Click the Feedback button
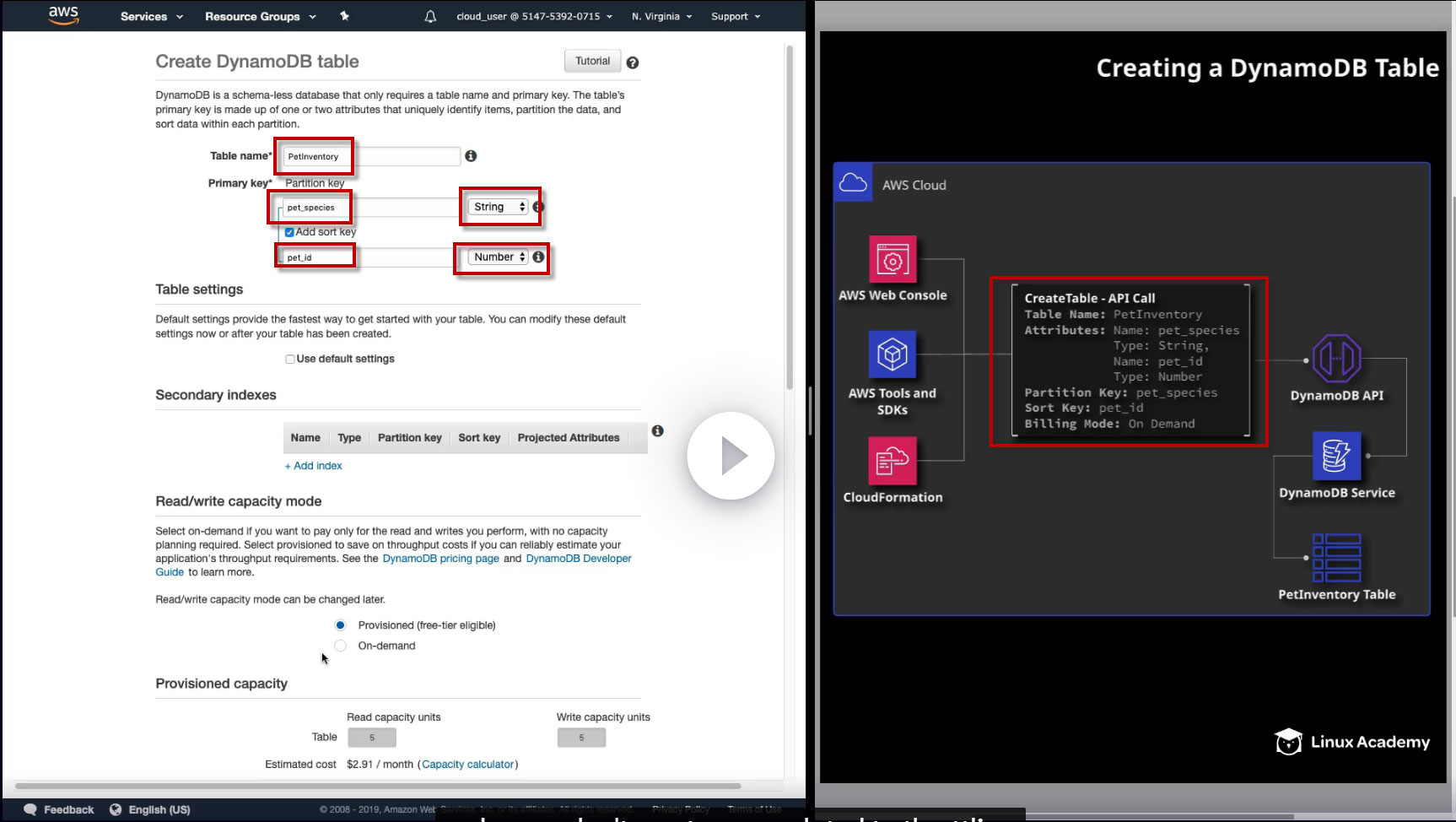The image size is (1456, 822). point(59,809)
